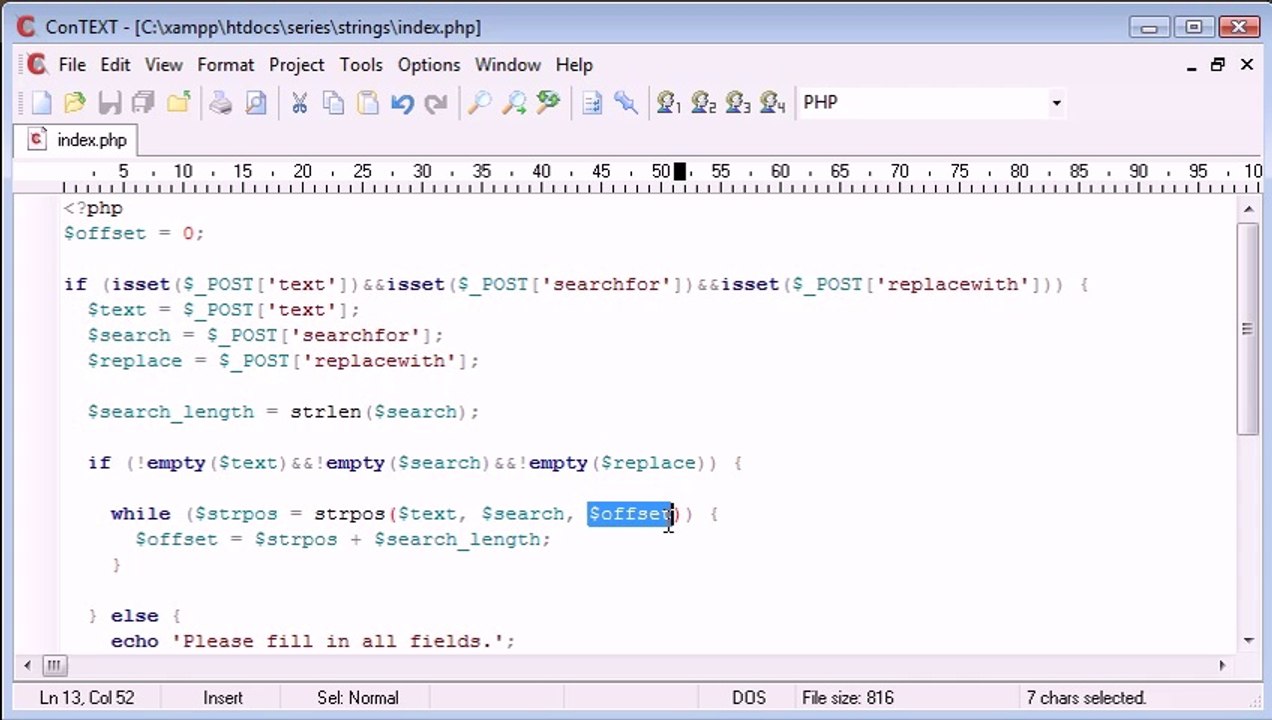Open the Tools menu
The height and width of the screenshot is (720, 1272).
[361, 64]
